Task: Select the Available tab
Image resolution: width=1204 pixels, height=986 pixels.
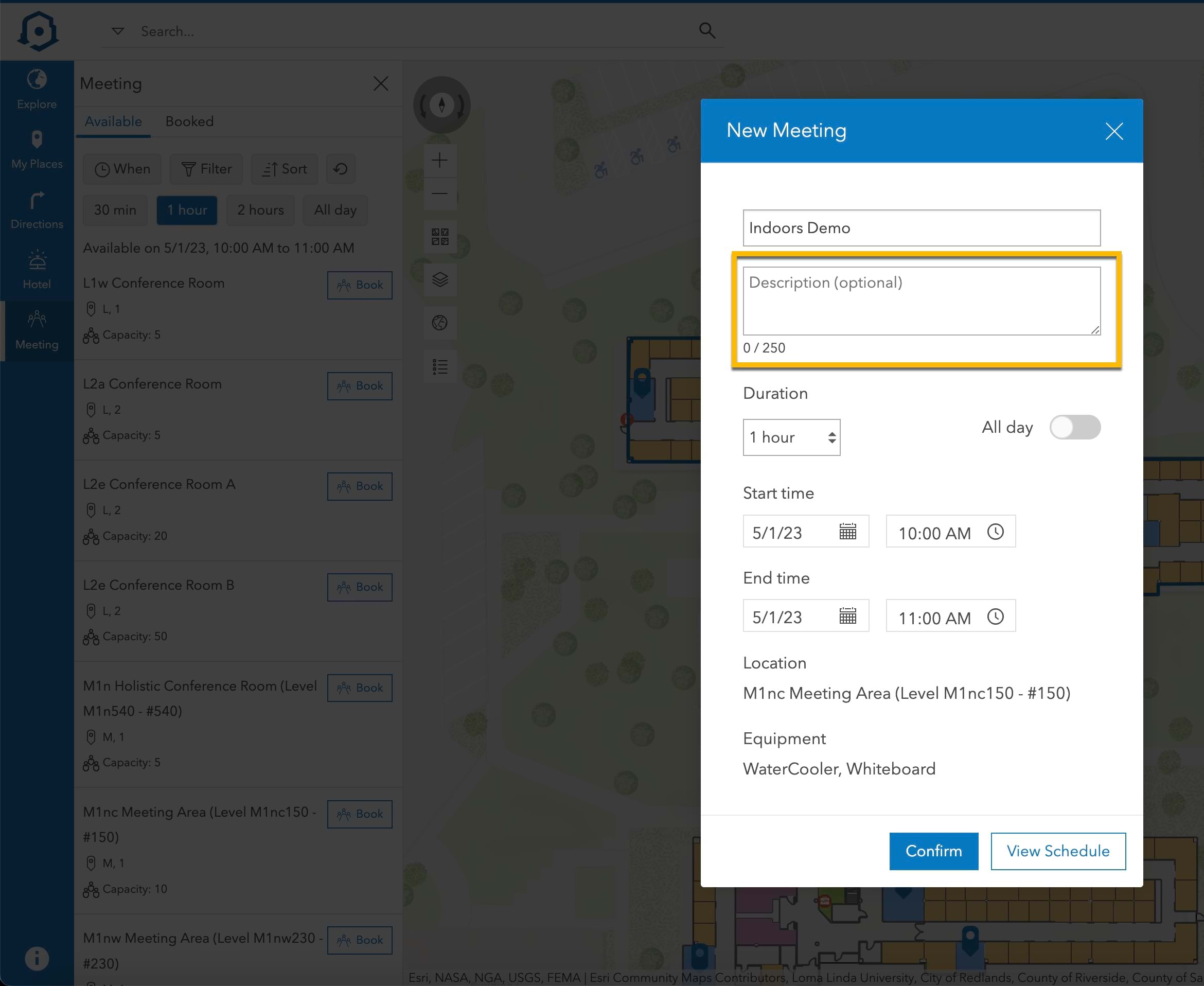Action: (x=113, y=121)
